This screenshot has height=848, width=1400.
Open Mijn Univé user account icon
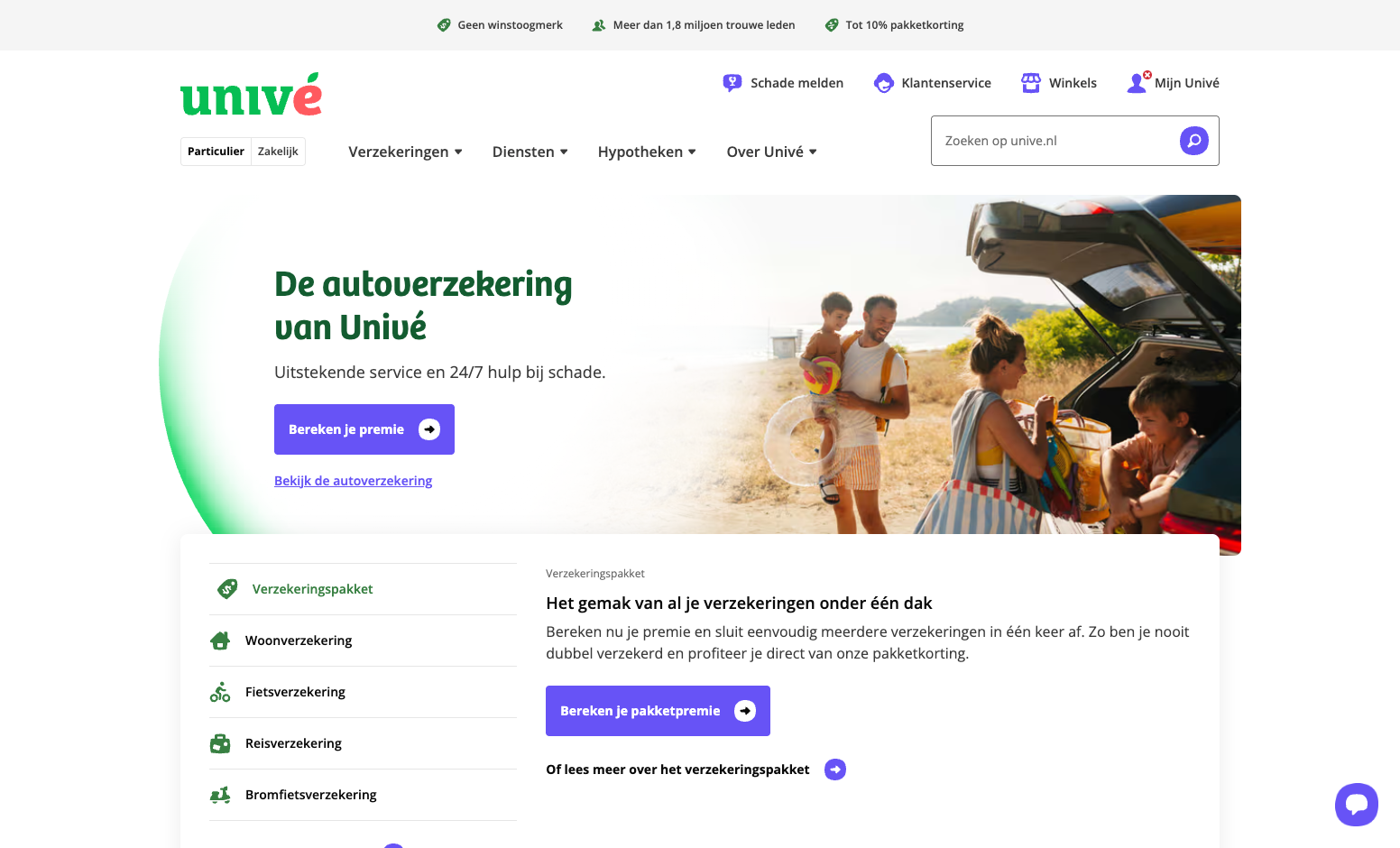[1137, 83]
